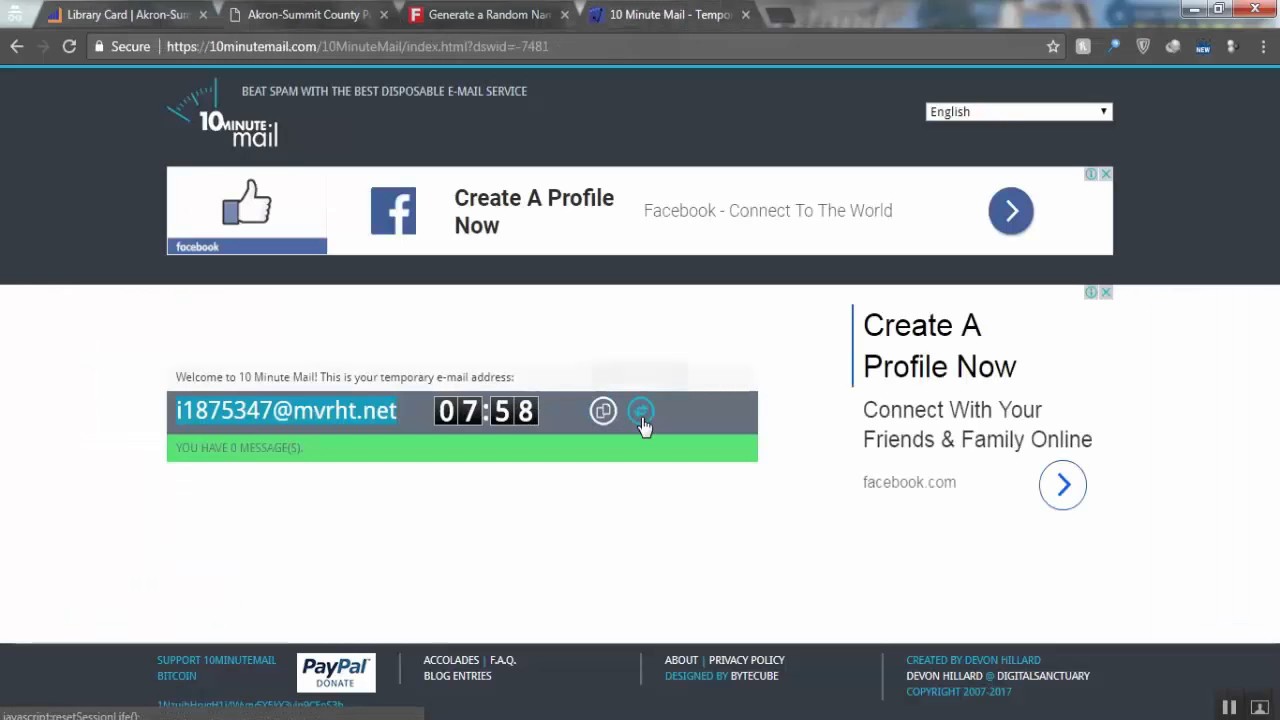Click the 'You have 0 message(s)' bar
The width and height of the screenshot is (1280, 720).
coord(462,448)
